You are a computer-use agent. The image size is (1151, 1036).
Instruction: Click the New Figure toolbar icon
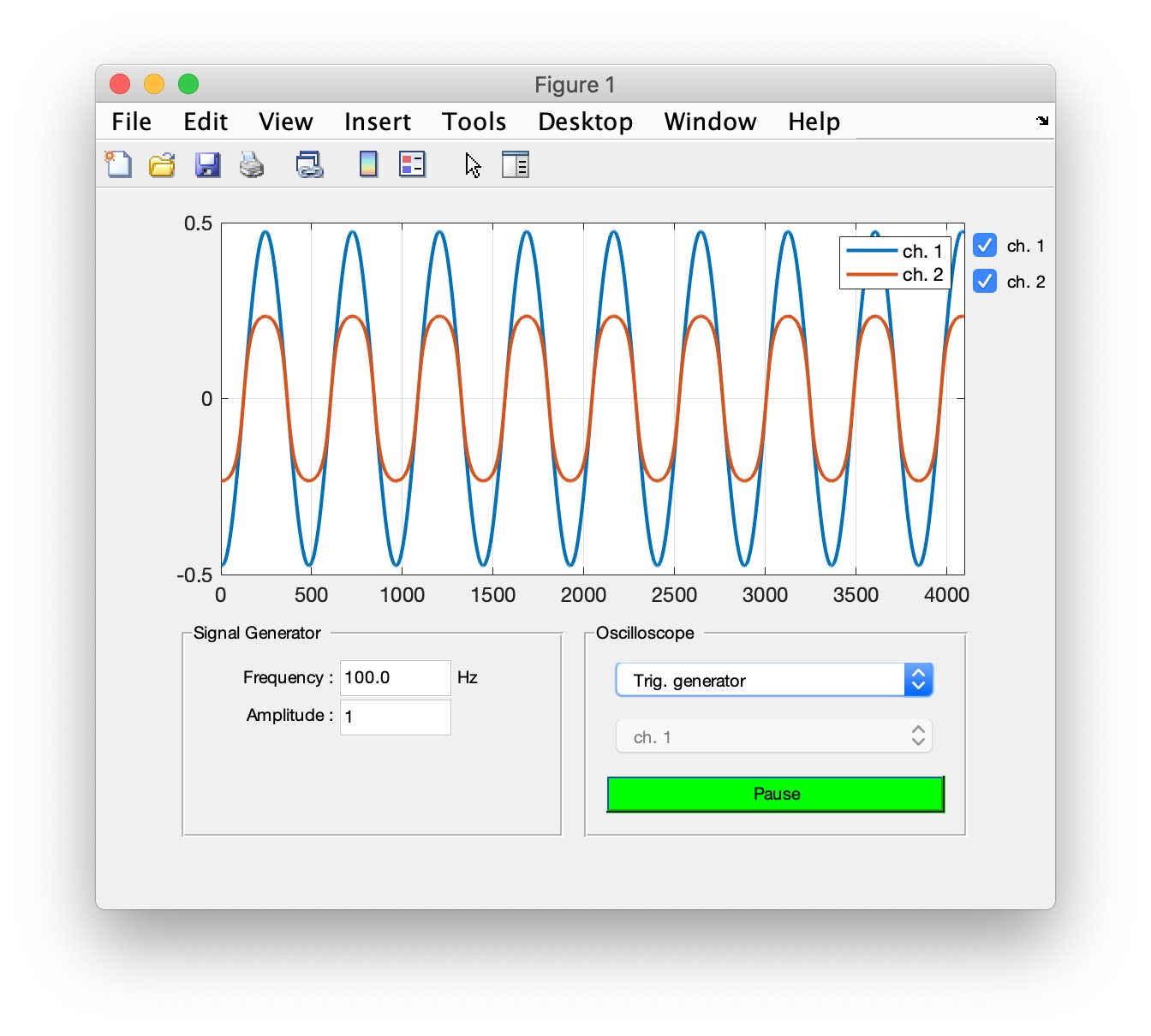[x=118, y=164]
